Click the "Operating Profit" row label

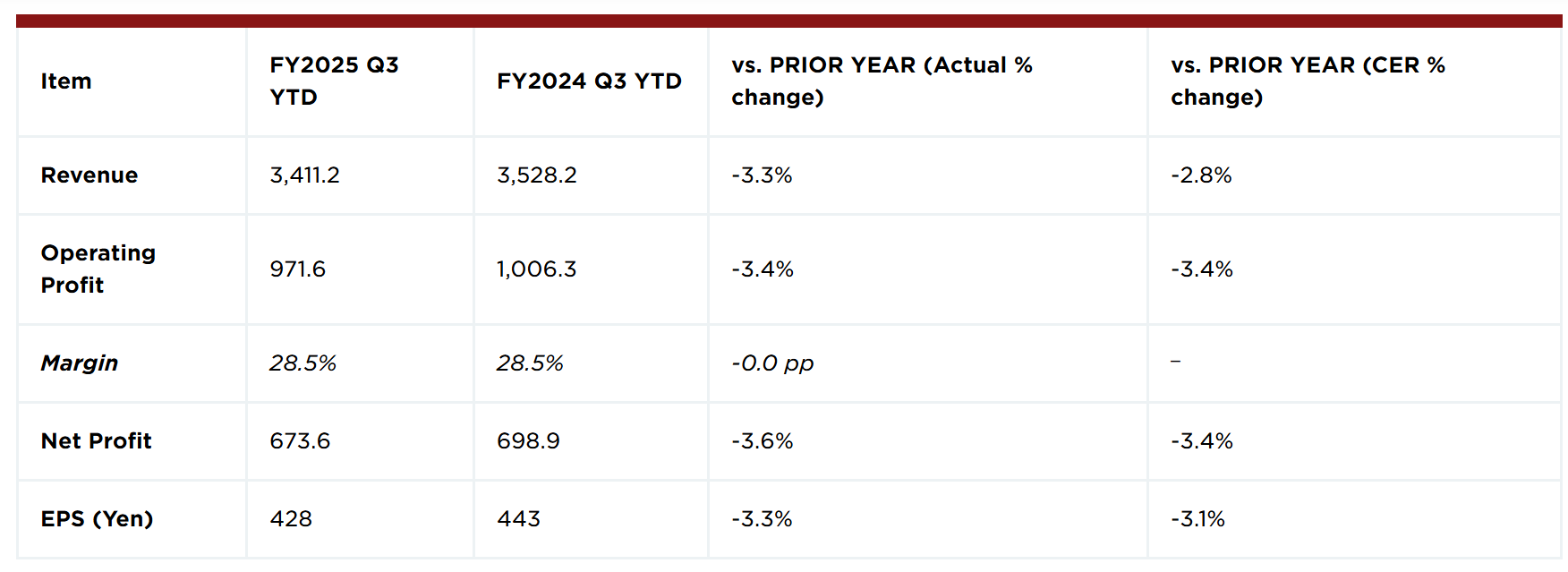pos(98,269)
